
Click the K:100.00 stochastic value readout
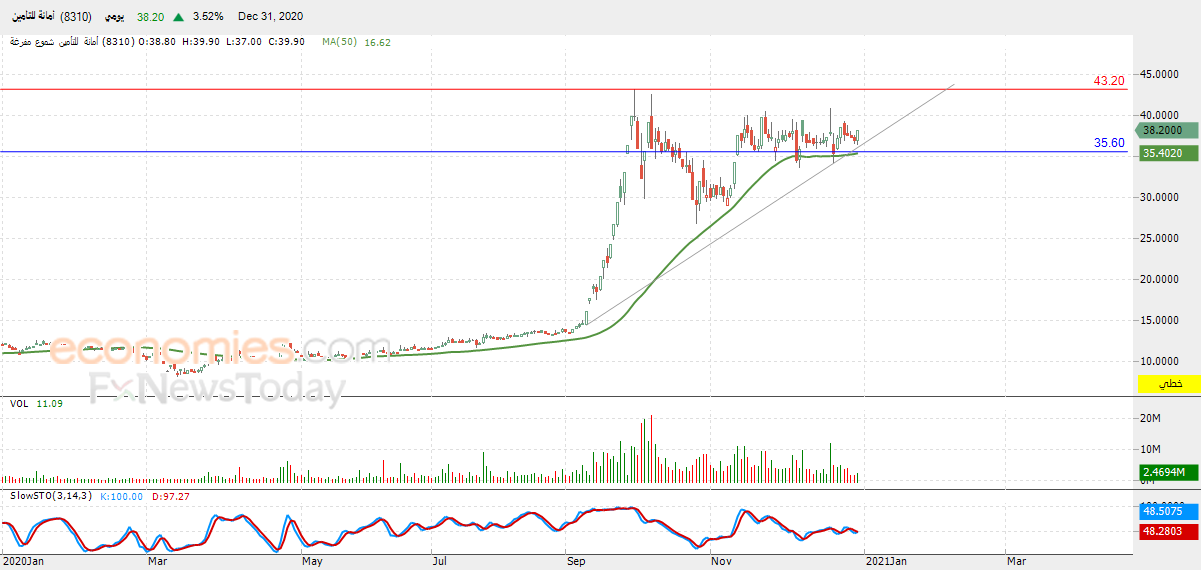[x=122, y=496]
